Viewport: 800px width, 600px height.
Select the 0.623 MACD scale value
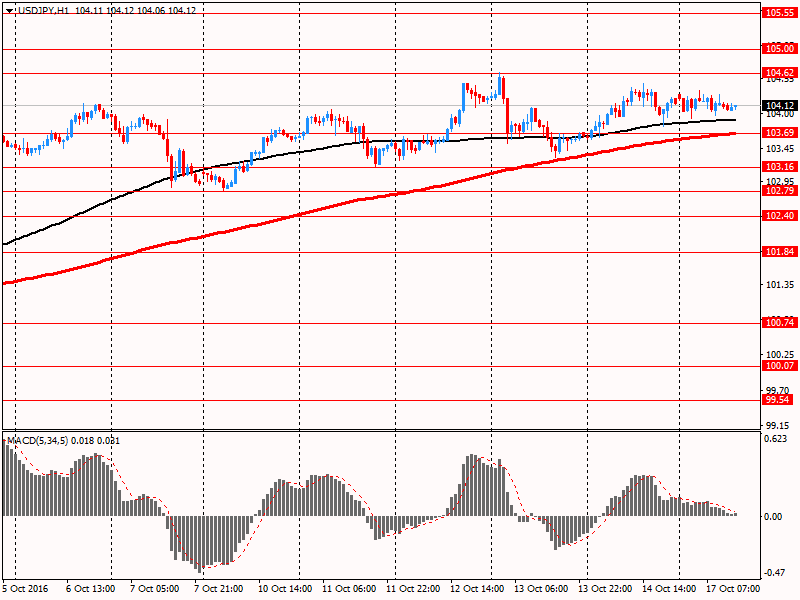click(776, 439)
